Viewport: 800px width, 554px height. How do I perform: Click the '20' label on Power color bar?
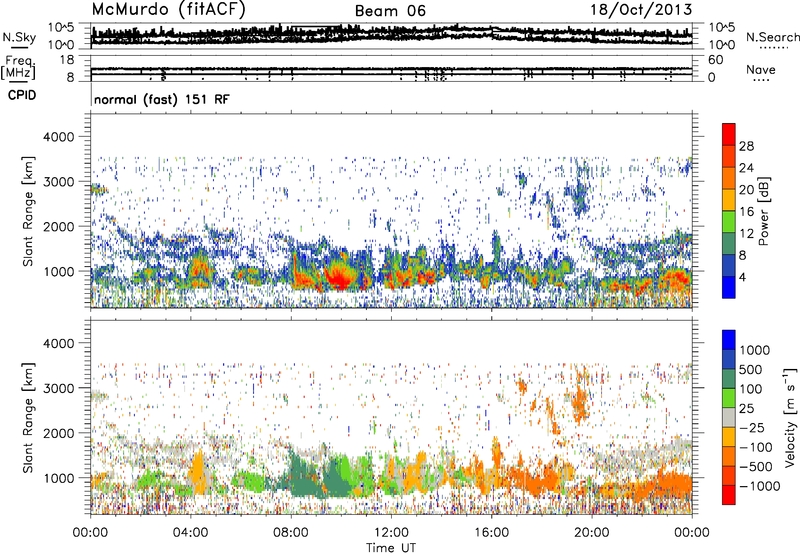[746, 190]
